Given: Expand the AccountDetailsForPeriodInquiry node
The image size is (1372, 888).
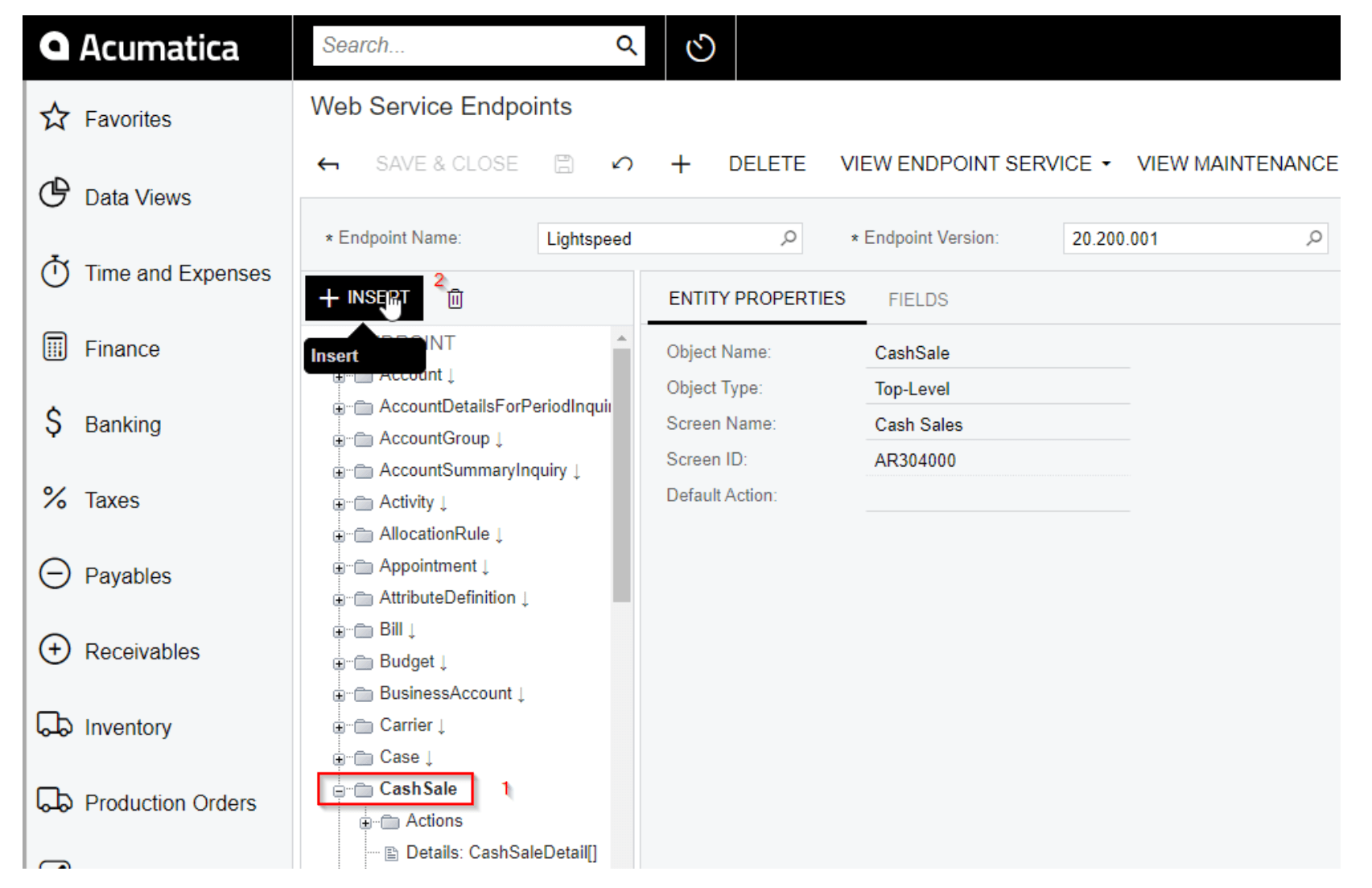Looking at the screenshot, I should 339,408.
